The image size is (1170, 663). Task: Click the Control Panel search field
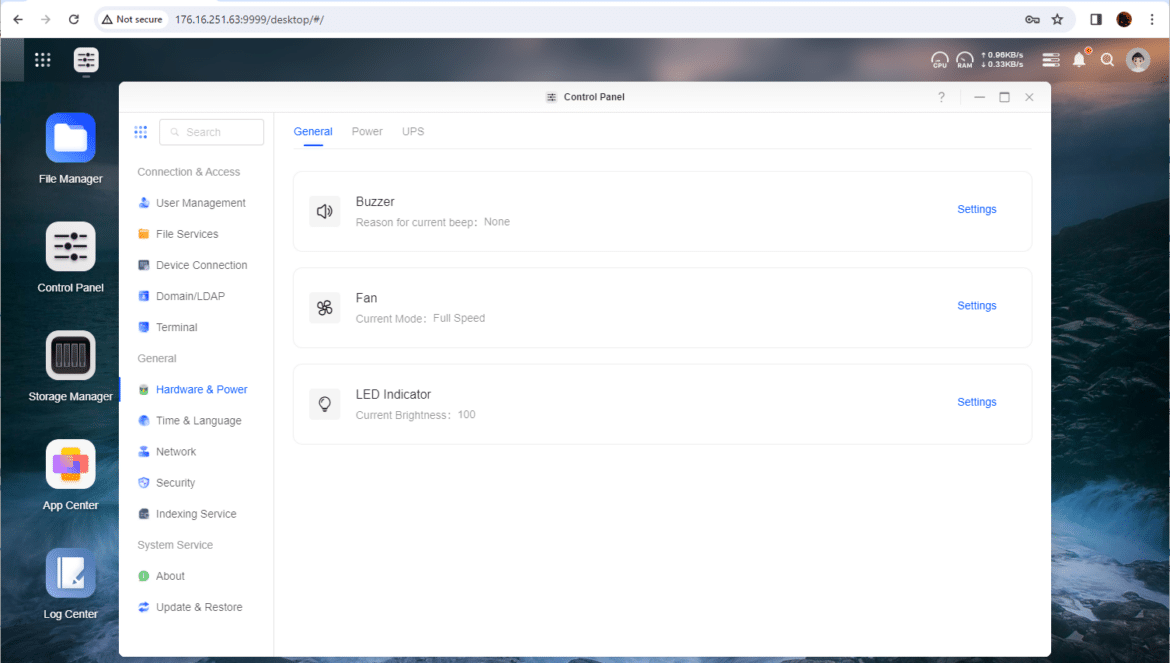click(211, 132)
